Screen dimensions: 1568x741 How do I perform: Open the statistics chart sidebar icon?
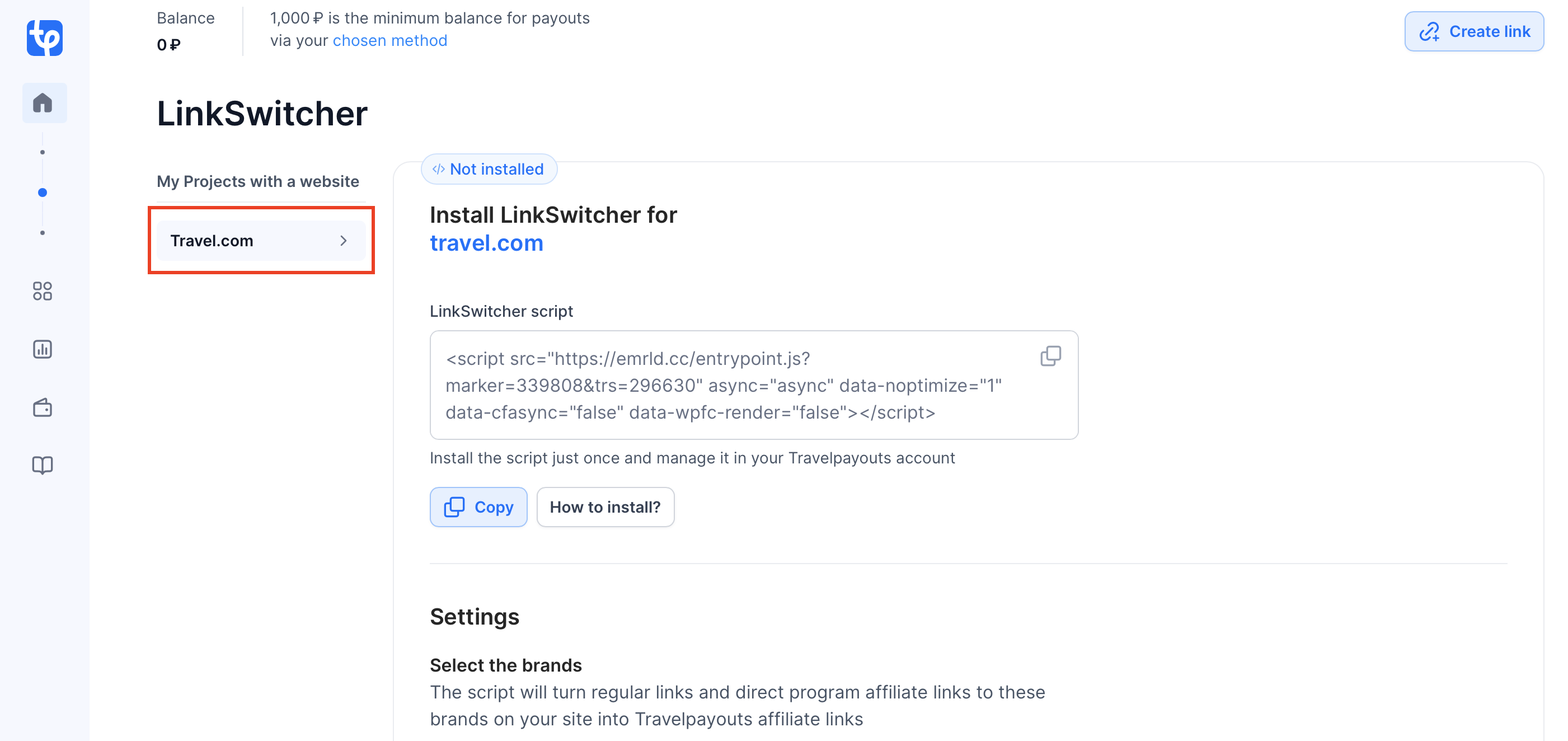[43, 349]
